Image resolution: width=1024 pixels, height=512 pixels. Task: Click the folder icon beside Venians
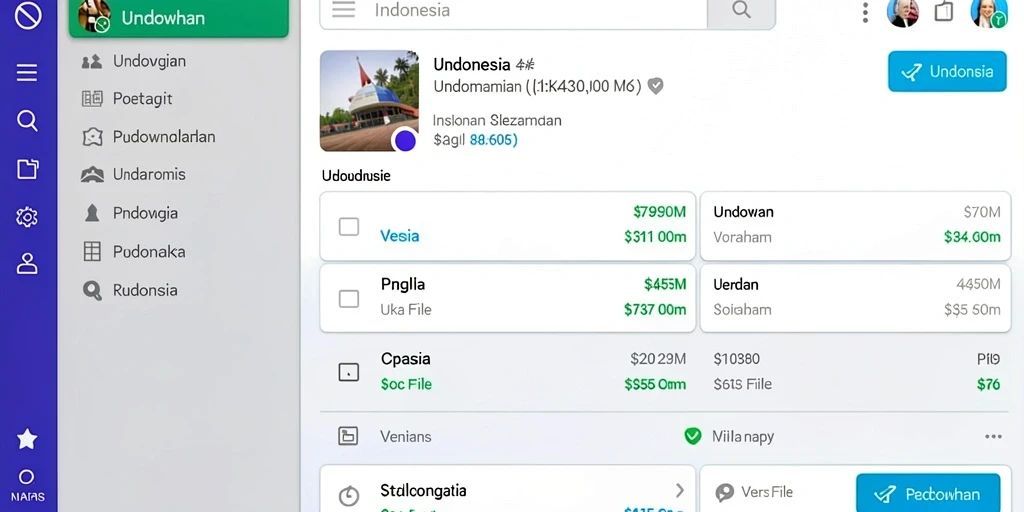click(348, 436)
